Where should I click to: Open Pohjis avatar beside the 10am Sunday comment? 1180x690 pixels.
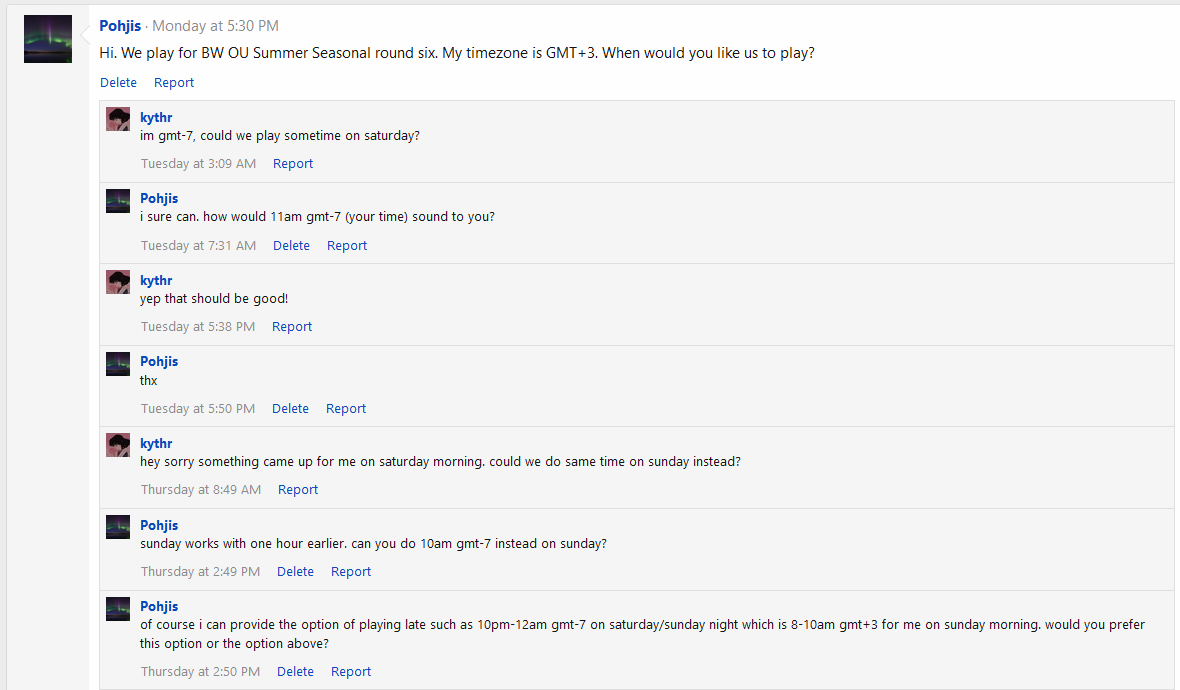coord(118,527)
